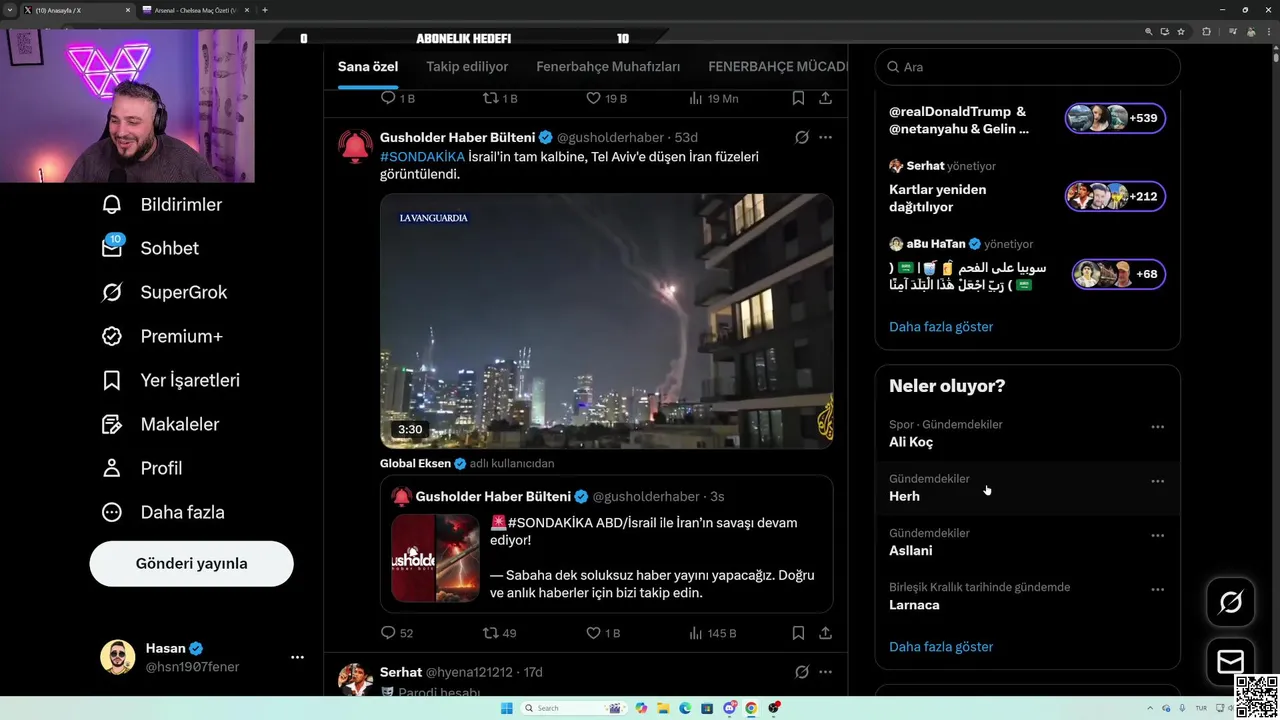Open new browser tab plus button
The image size is (1280, 720).
[x=265, y=10]
